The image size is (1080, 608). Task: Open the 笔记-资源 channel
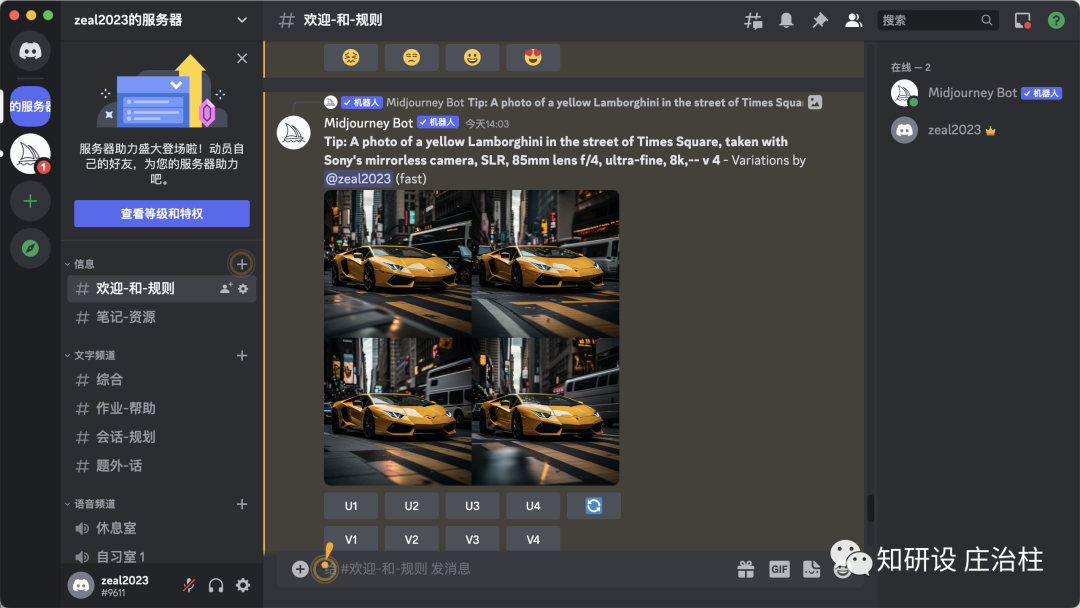pos(162,317)
